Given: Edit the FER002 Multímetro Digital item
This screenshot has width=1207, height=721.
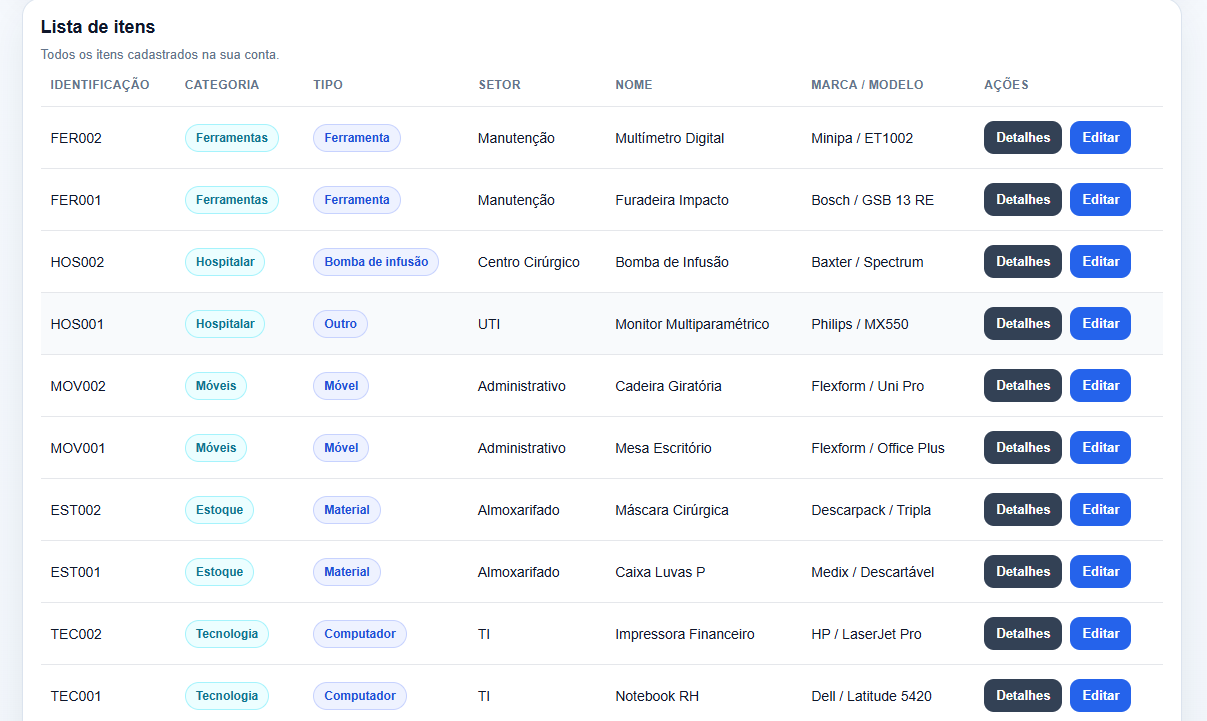Looking at the screenshot, I should coord(1100,138).
